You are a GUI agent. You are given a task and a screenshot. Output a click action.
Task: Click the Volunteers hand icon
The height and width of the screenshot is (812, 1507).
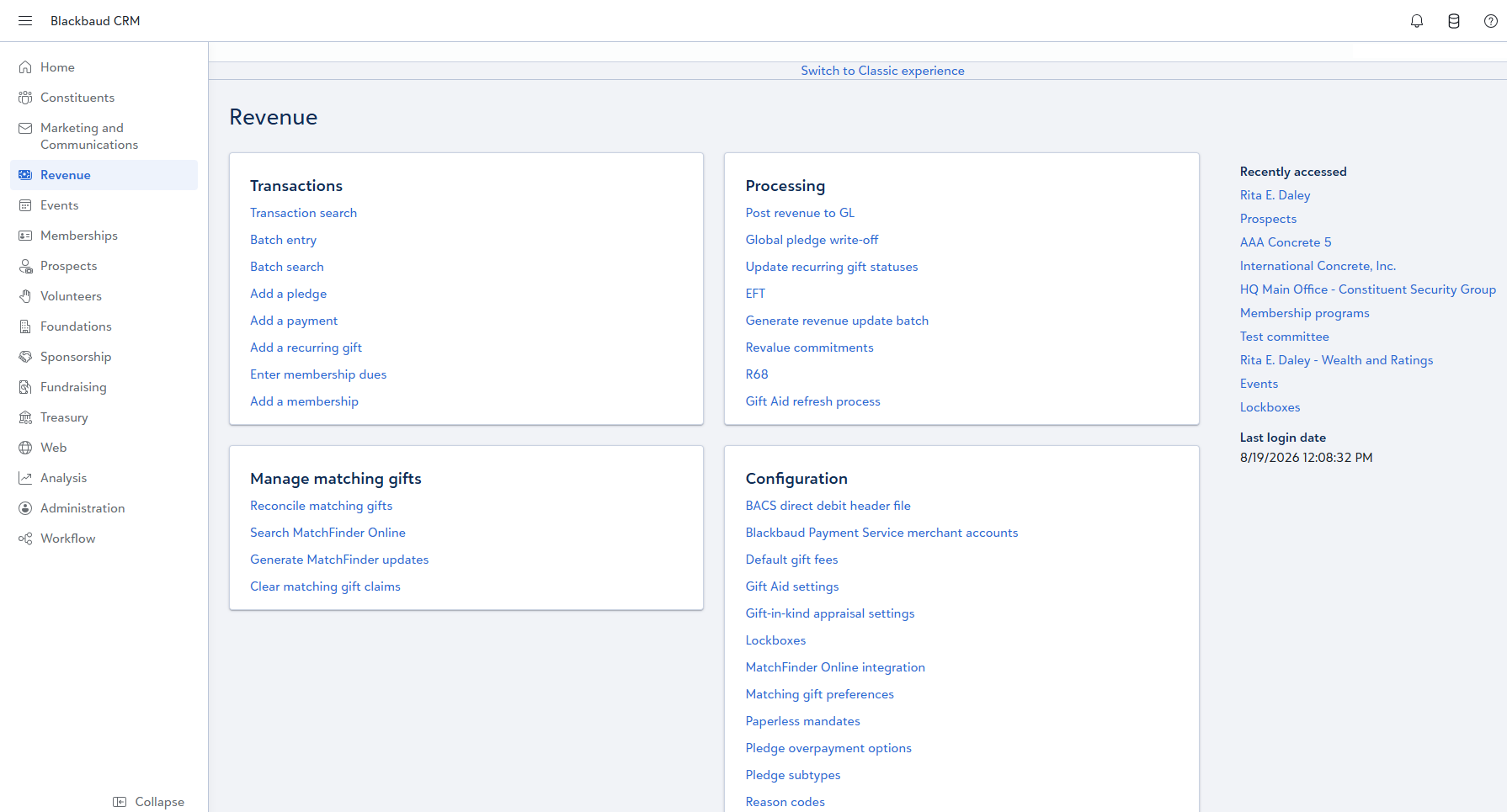25,296
